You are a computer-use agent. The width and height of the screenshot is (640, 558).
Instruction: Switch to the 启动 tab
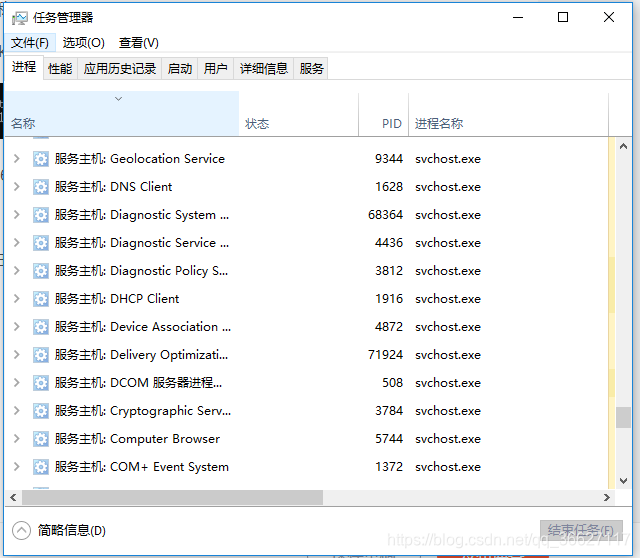[180, 69]
